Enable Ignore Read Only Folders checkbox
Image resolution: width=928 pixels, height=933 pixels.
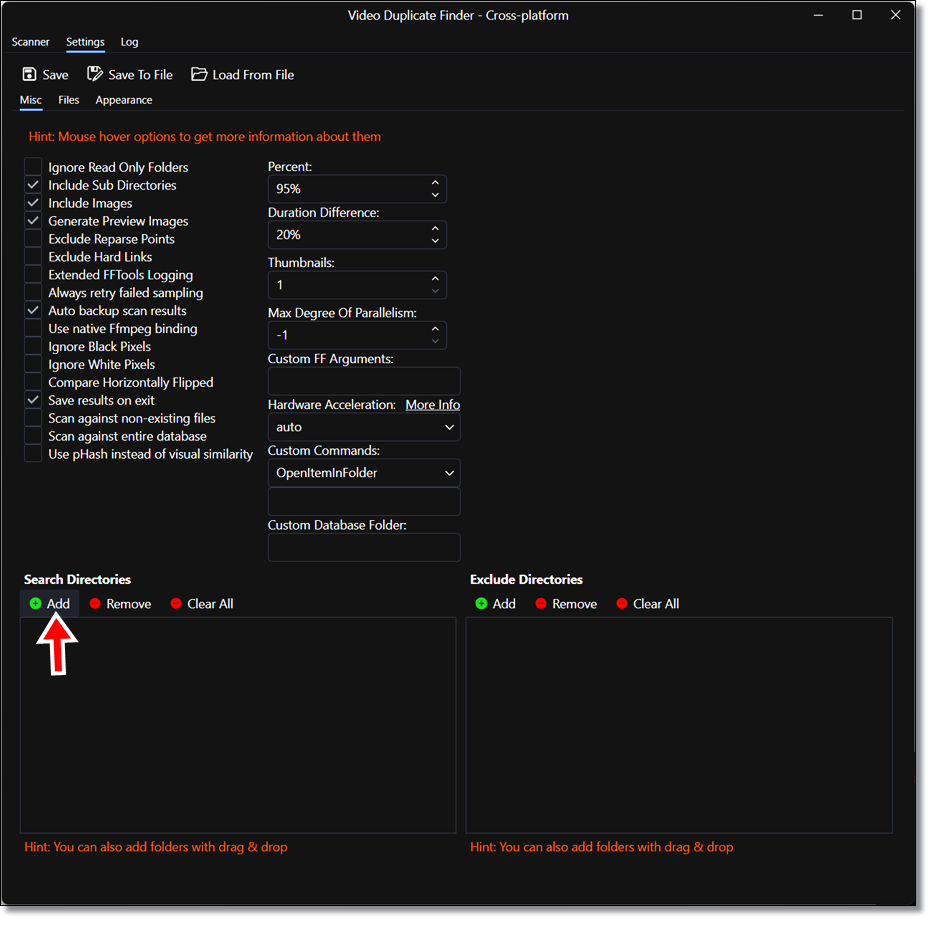[33, 167]
